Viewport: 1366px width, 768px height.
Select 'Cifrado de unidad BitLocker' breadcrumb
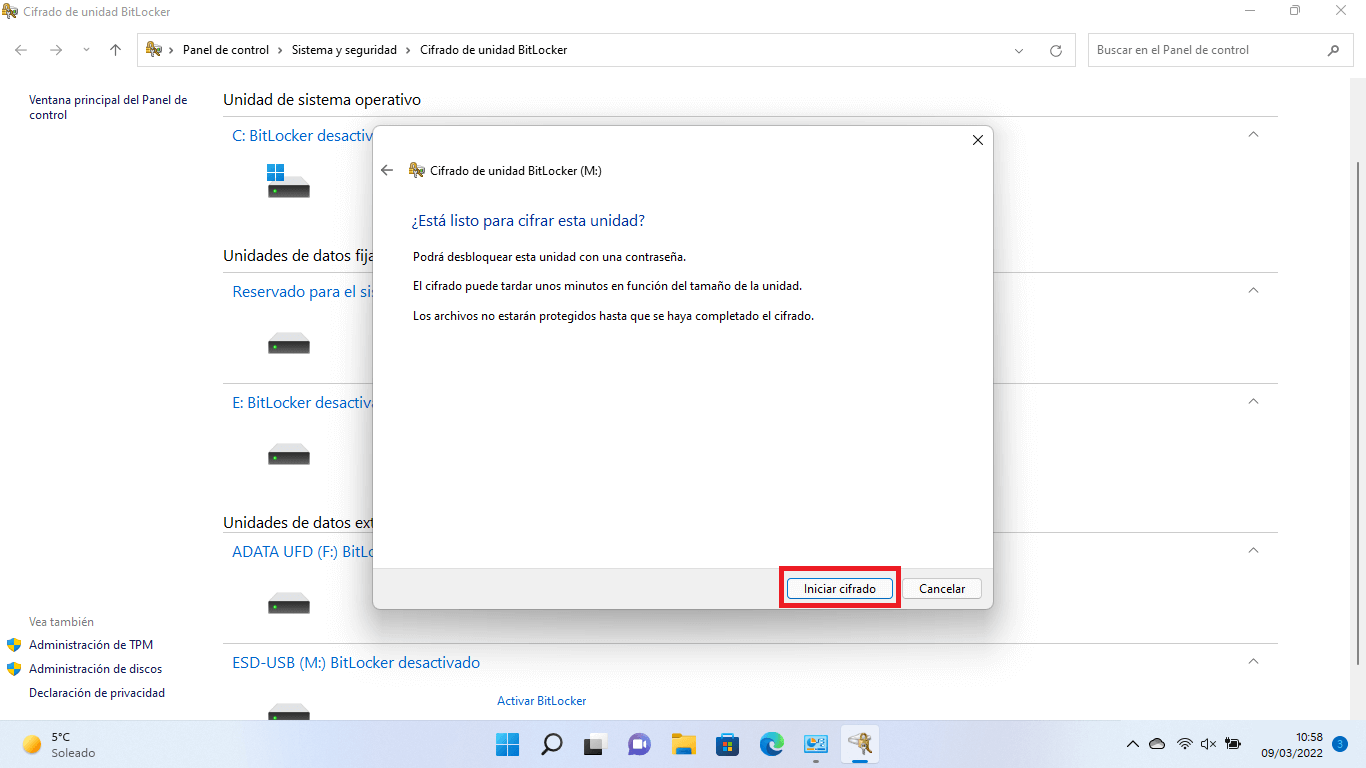(x=493, y=50)
